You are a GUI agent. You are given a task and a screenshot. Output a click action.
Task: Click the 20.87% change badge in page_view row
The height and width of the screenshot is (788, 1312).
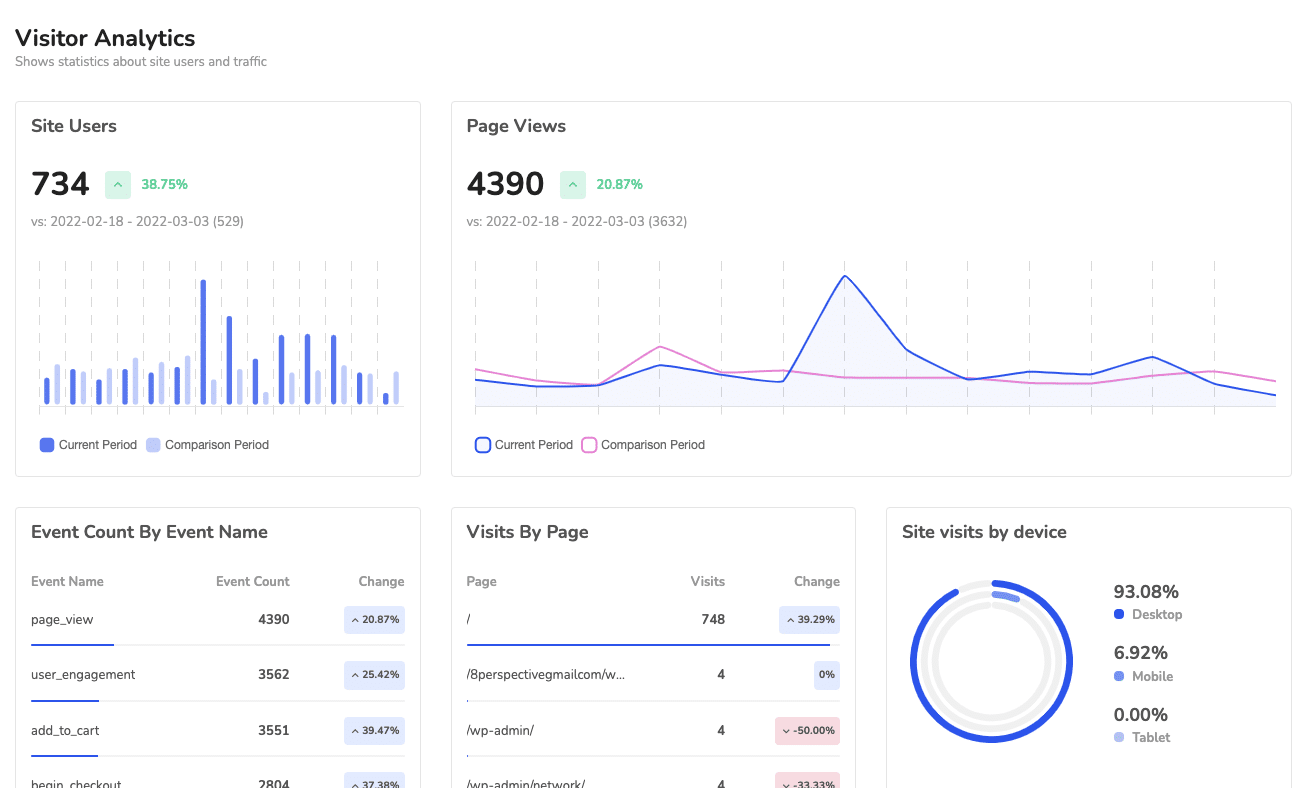coord(374,620)
